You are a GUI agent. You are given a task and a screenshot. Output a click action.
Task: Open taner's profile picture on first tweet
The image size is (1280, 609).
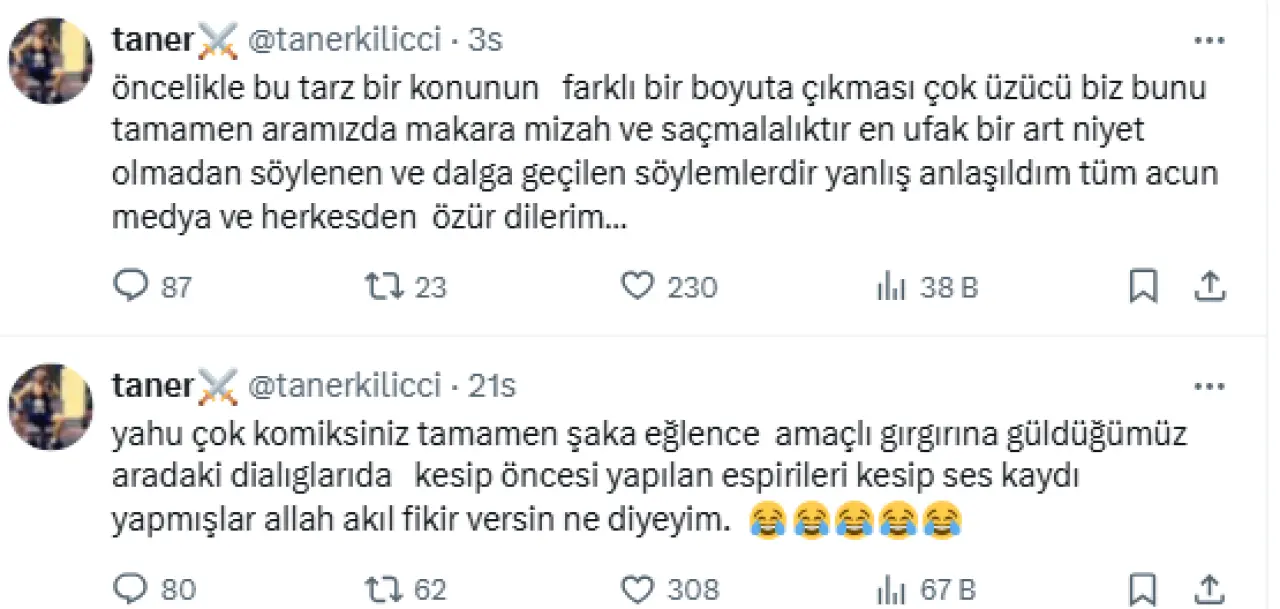coord(51,60)
